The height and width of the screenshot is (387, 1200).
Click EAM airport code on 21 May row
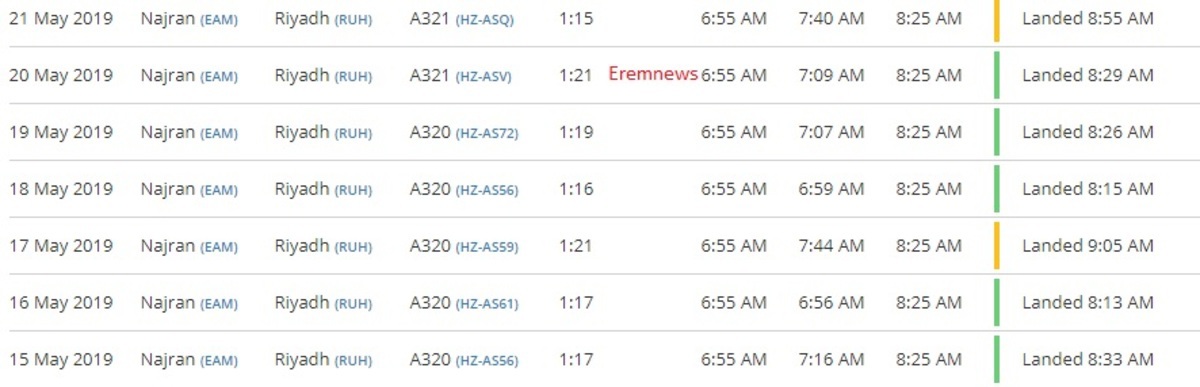[x=219, y=20]
